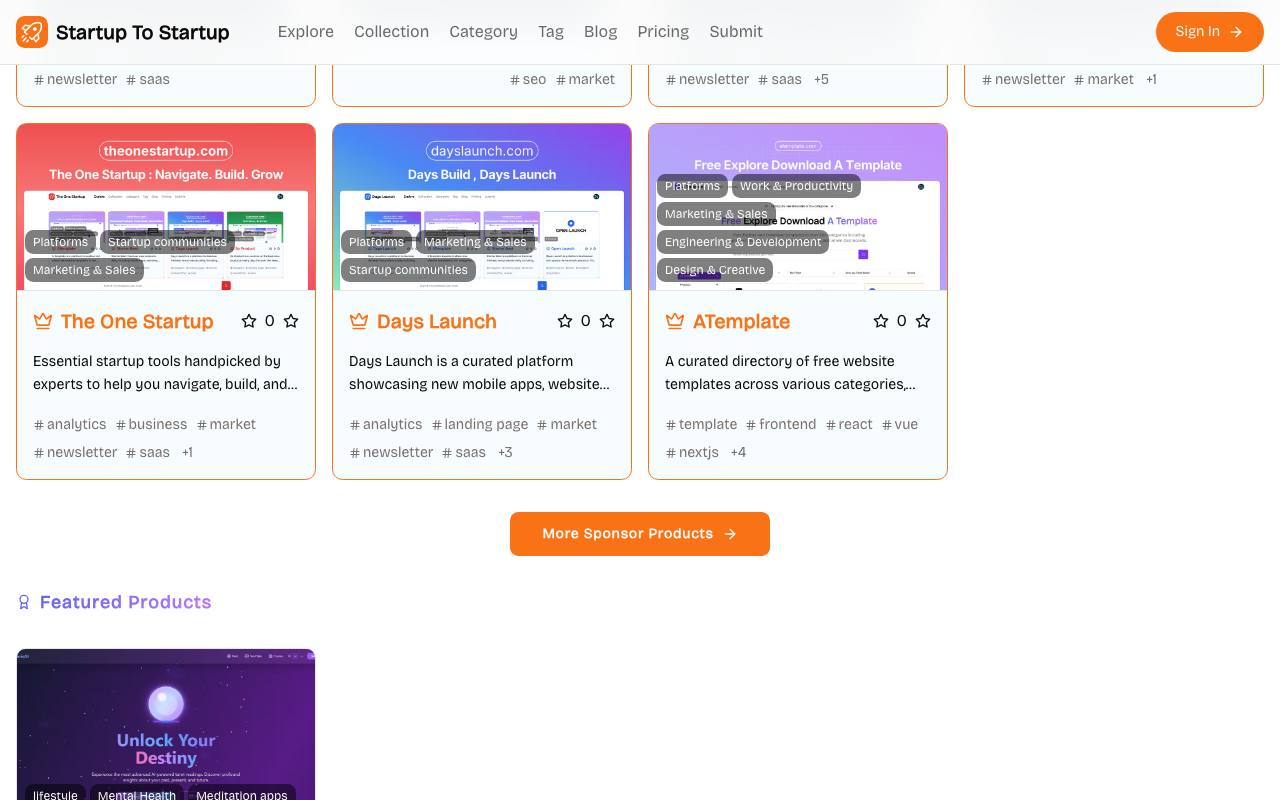This screenshot has height=800, width=1280.
Task: Click Startup communities badge on Days Launch
Action: [x=408, y=270]
